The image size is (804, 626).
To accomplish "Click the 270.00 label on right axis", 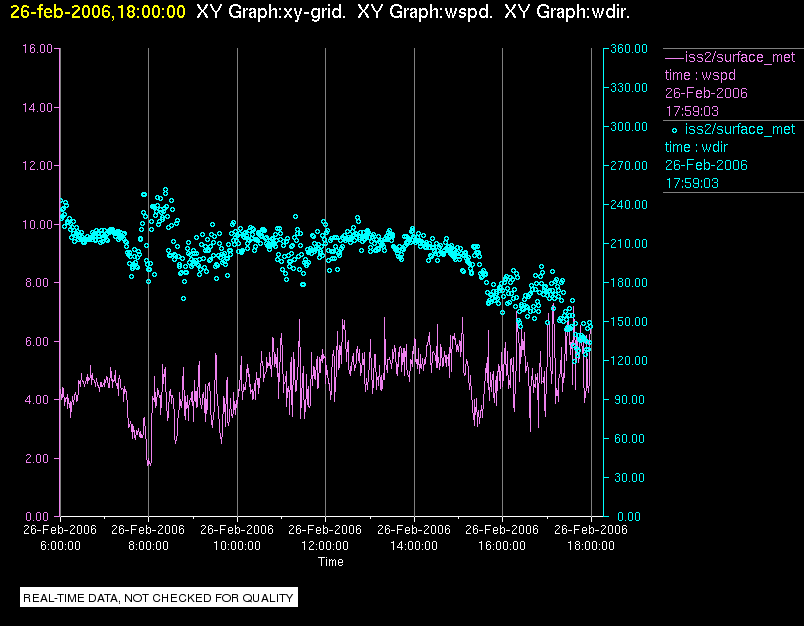I will (629, 166).
